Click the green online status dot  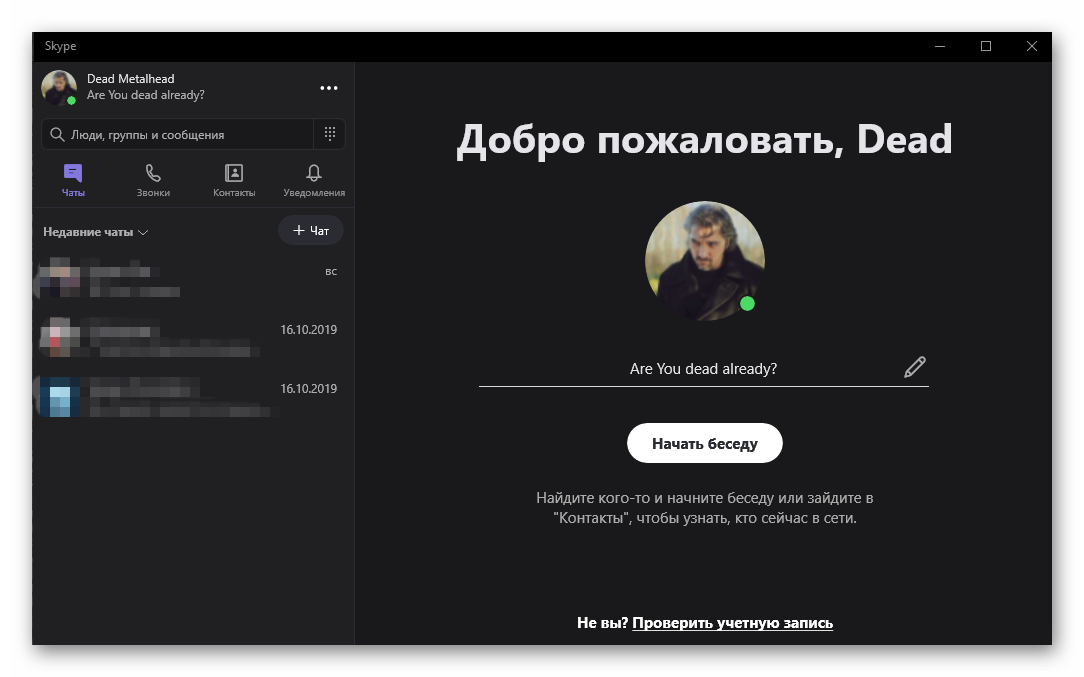coord(747,304)
